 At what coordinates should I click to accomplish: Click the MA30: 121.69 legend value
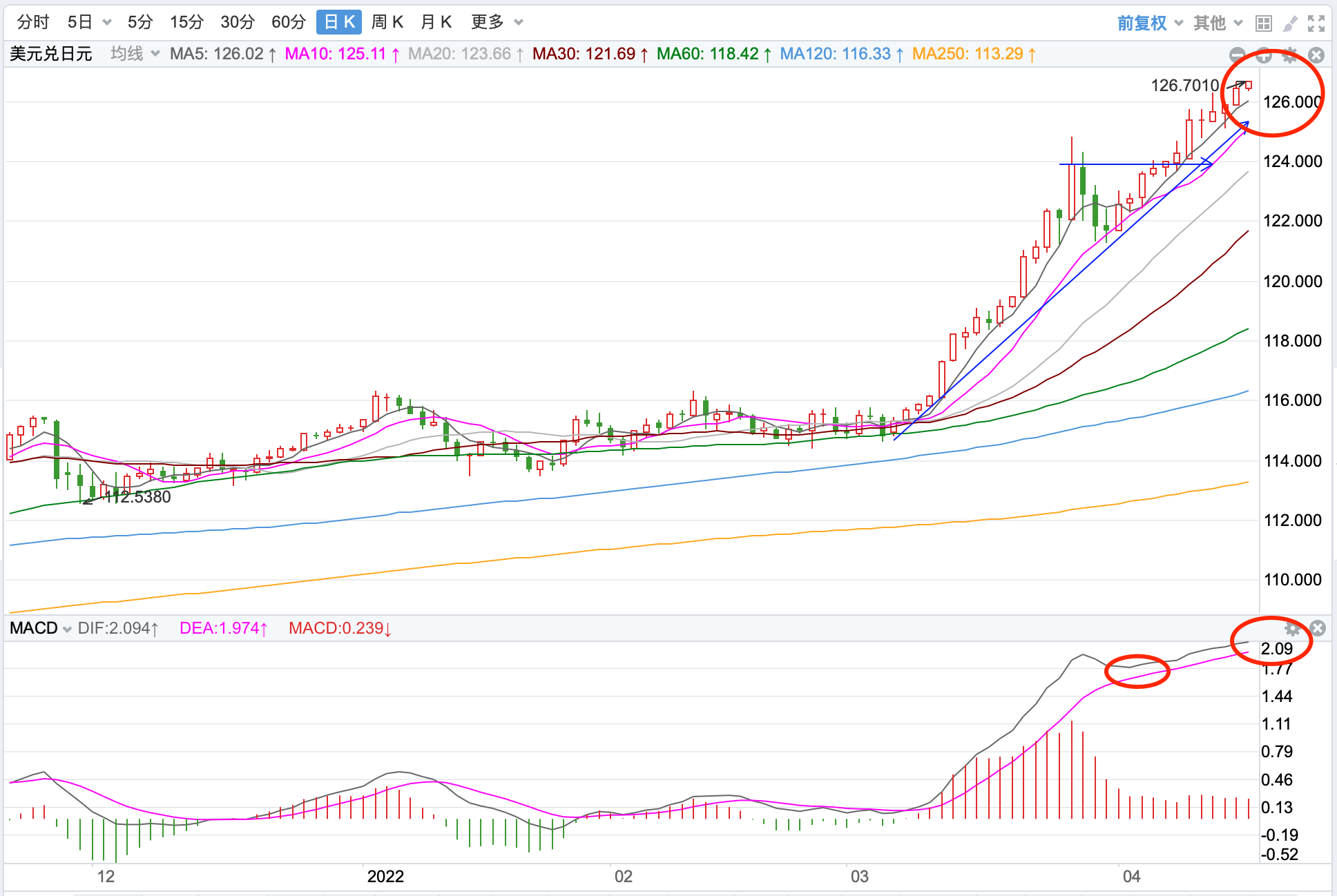(x=590, y=54)
